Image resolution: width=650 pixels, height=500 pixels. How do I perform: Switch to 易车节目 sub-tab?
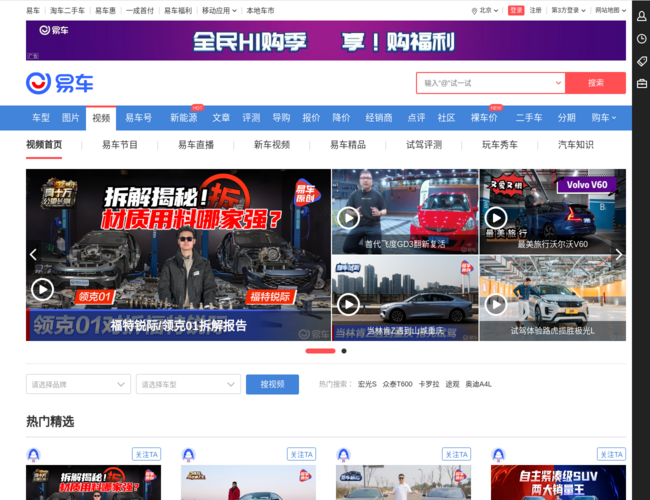coord(120,145)
